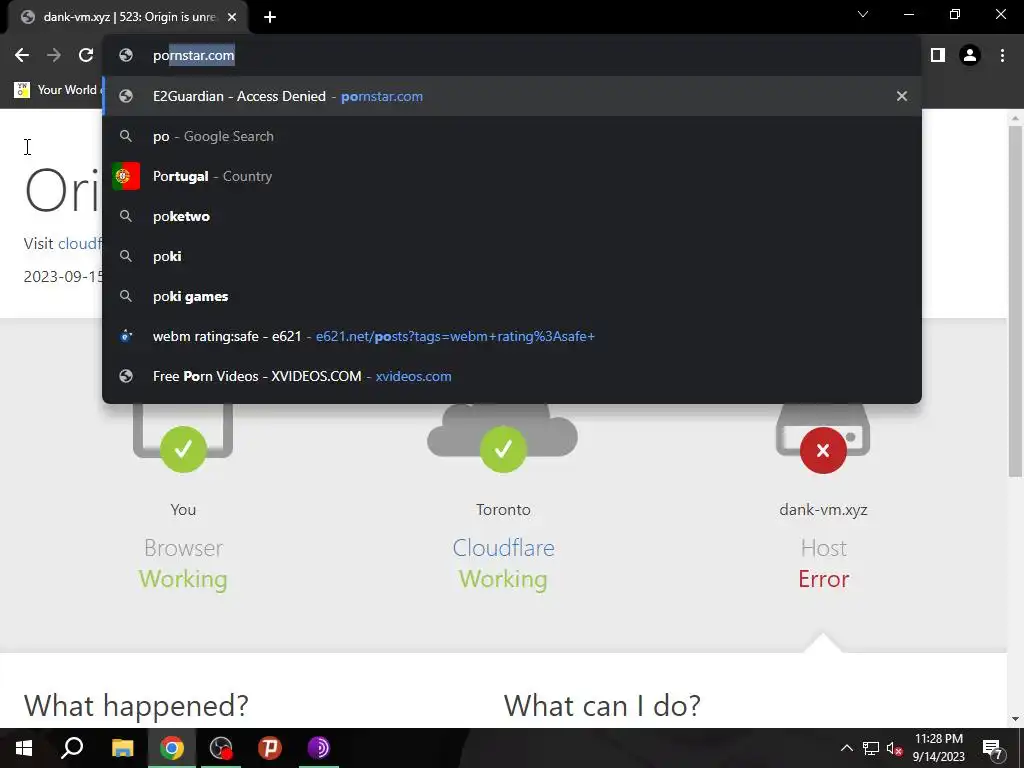Click the dank-vm.xyz host label

point(823,509)
